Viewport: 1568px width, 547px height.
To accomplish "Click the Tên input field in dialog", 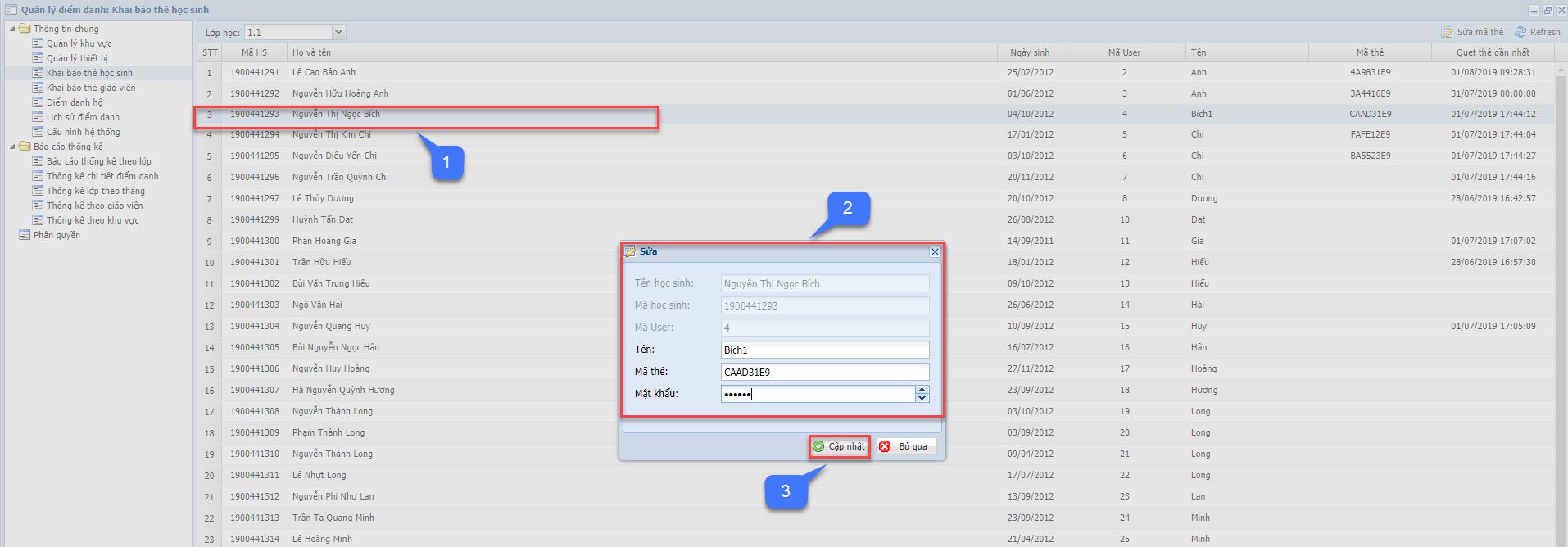I will (824, 350).
